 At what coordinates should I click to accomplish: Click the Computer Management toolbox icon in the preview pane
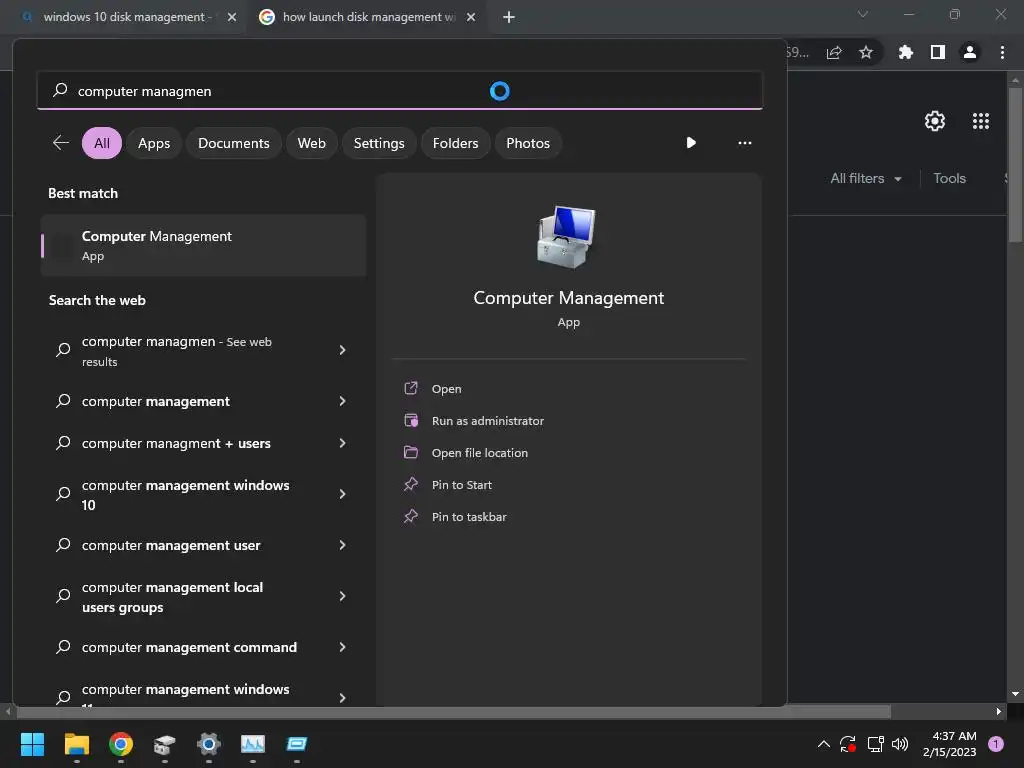tap(567, 236)
